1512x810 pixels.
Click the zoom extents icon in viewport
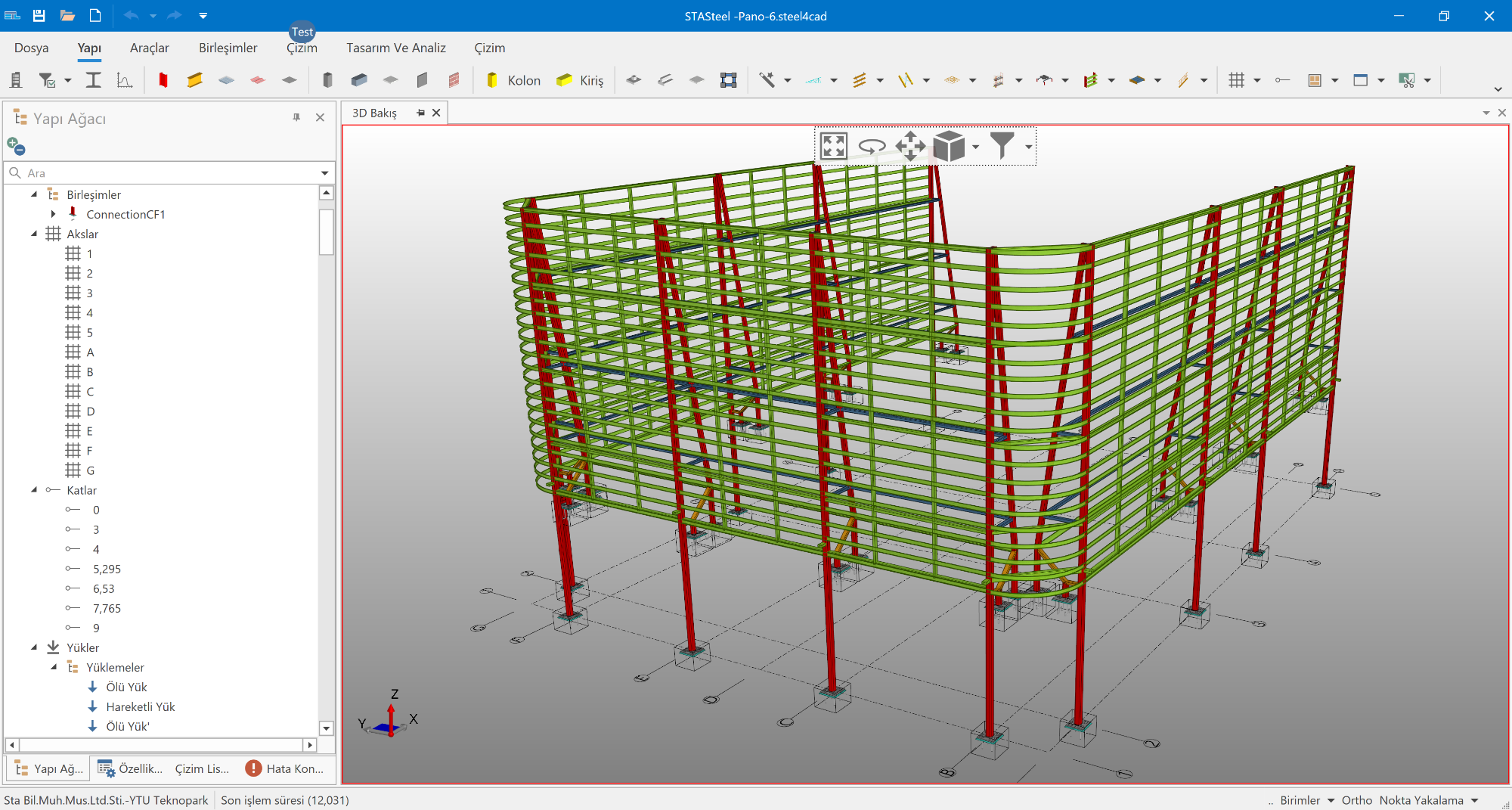[833, 146]
